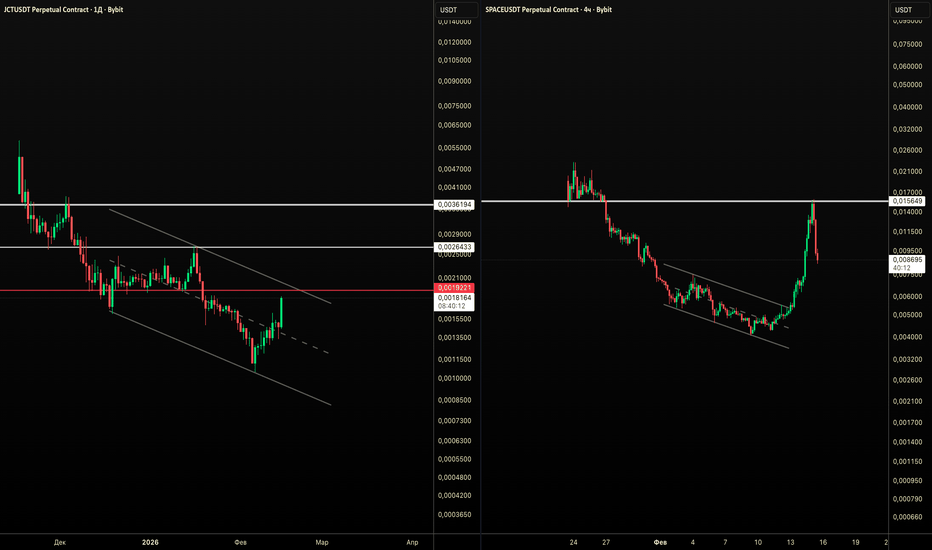Click the 24 date label on SPACEUSDT axis
The width and height of the screenshot is (932, 550).
click(573, 542)
